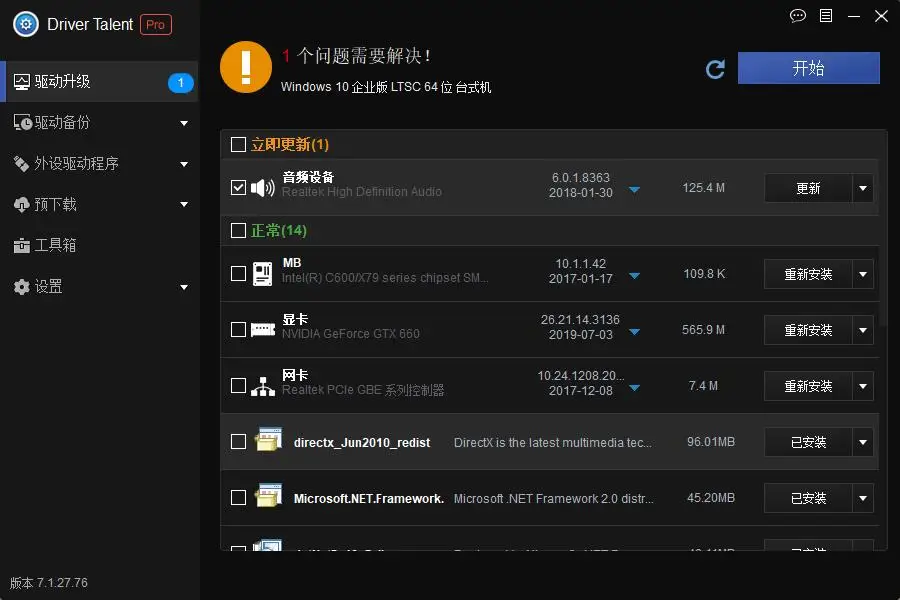Click the directx_Jun2010_redist package icon
This screenshot has width=900, height=600.
pyautogui.click(x=269, y=440)
